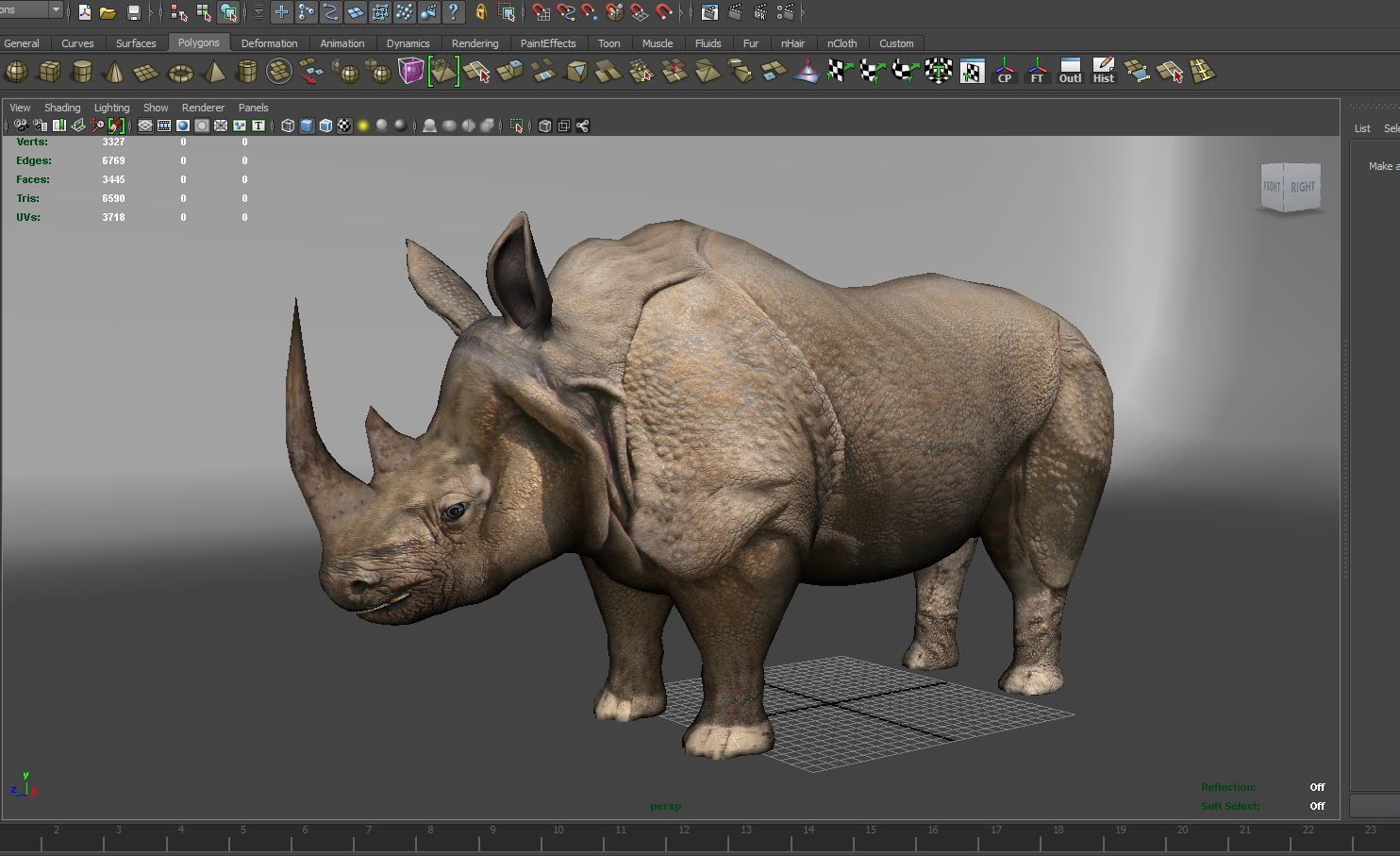Click the Verts count value 3327

pyautogui.click(x=113, y=142)
